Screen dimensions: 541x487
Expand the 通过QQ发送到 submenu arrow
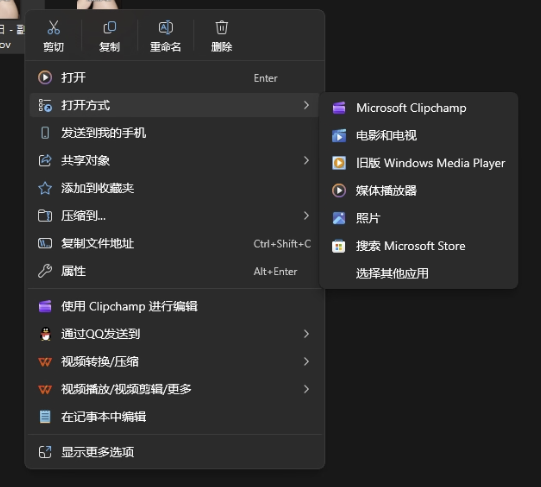pos(306,334)
